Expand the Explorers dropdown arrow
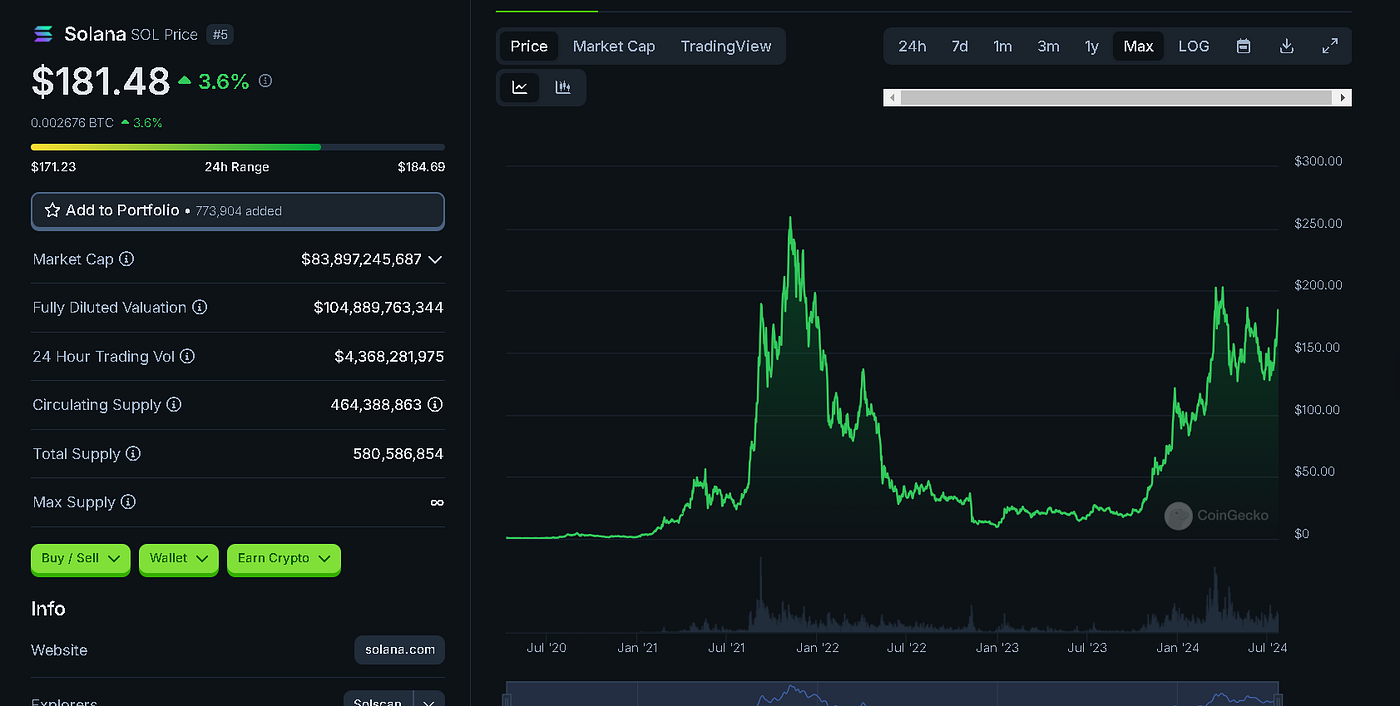This screenshot has width=1400, height=706. click(428, 702)
